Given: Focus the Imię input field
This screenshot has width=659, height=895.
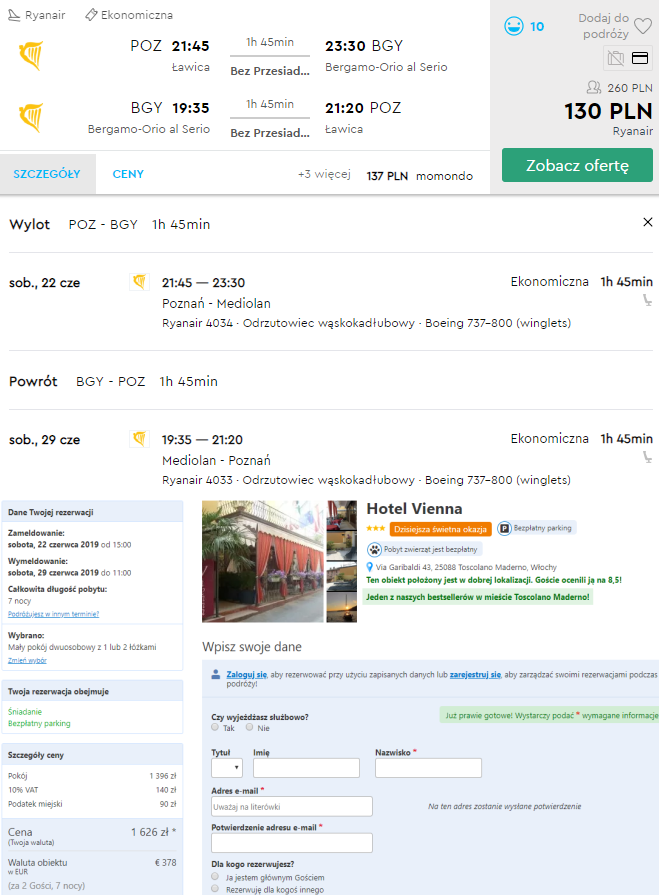Looking at the screenshot, I should (x=306, y=768).
